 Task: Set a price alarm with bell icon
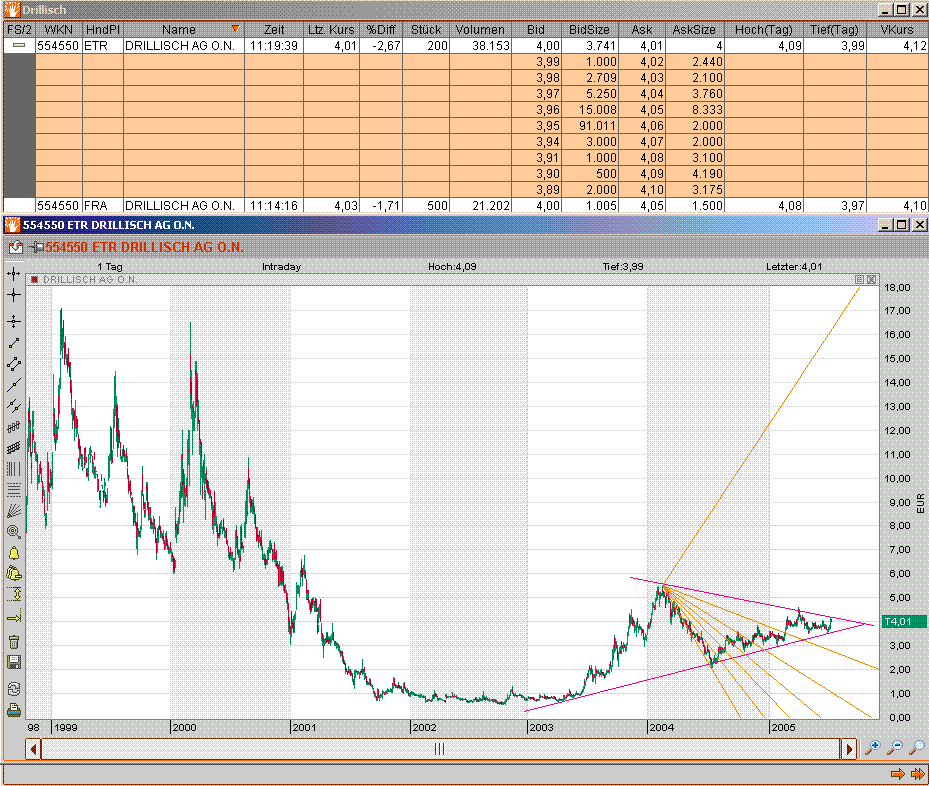click(14, 553)
